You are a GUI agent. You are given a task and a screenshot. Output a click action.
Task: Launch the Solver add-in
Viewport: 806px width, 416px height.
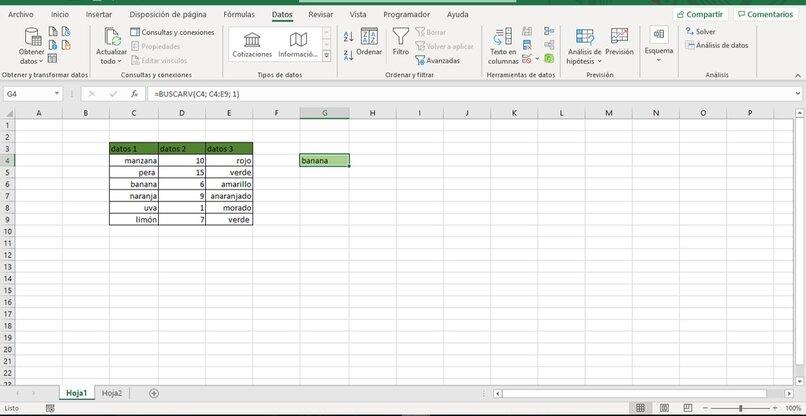click(x=700, y=31)
